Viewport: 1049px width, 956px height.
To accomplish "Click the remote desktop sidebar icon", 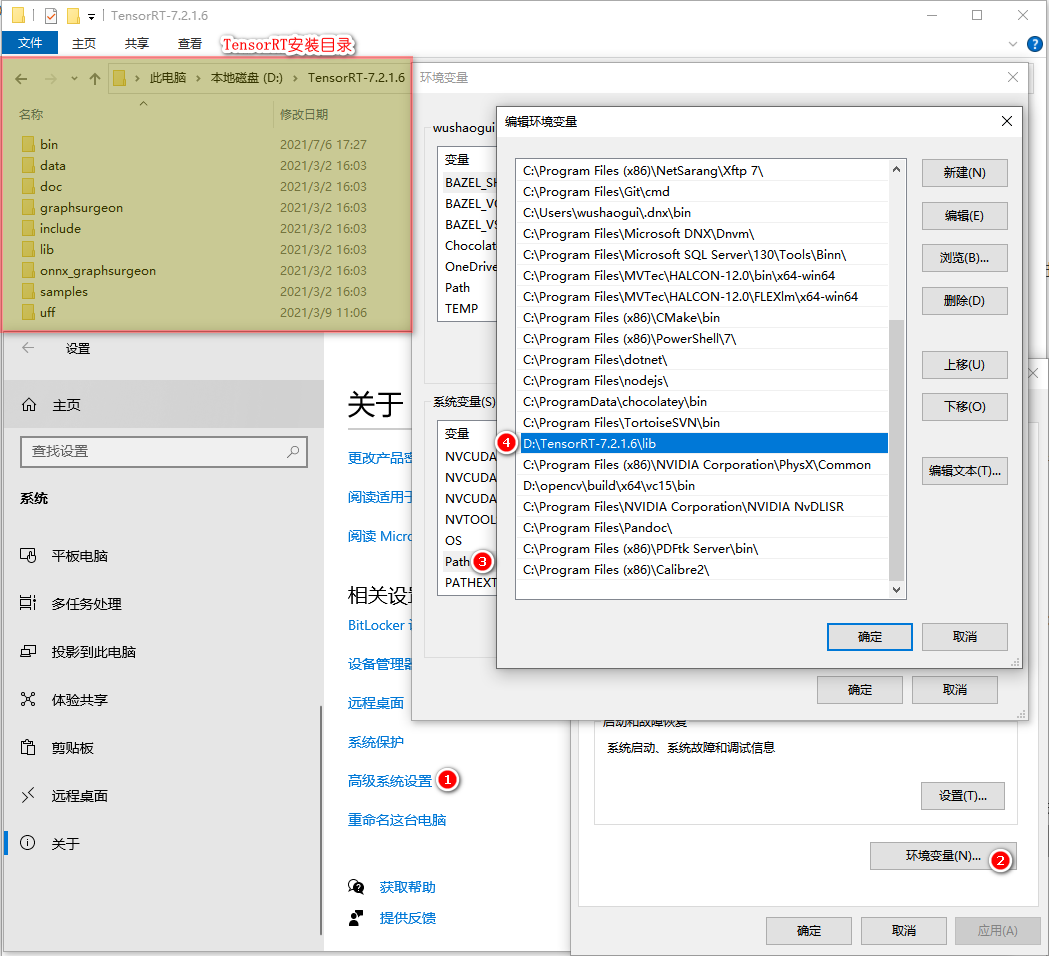I will click(x=28, y=796).
